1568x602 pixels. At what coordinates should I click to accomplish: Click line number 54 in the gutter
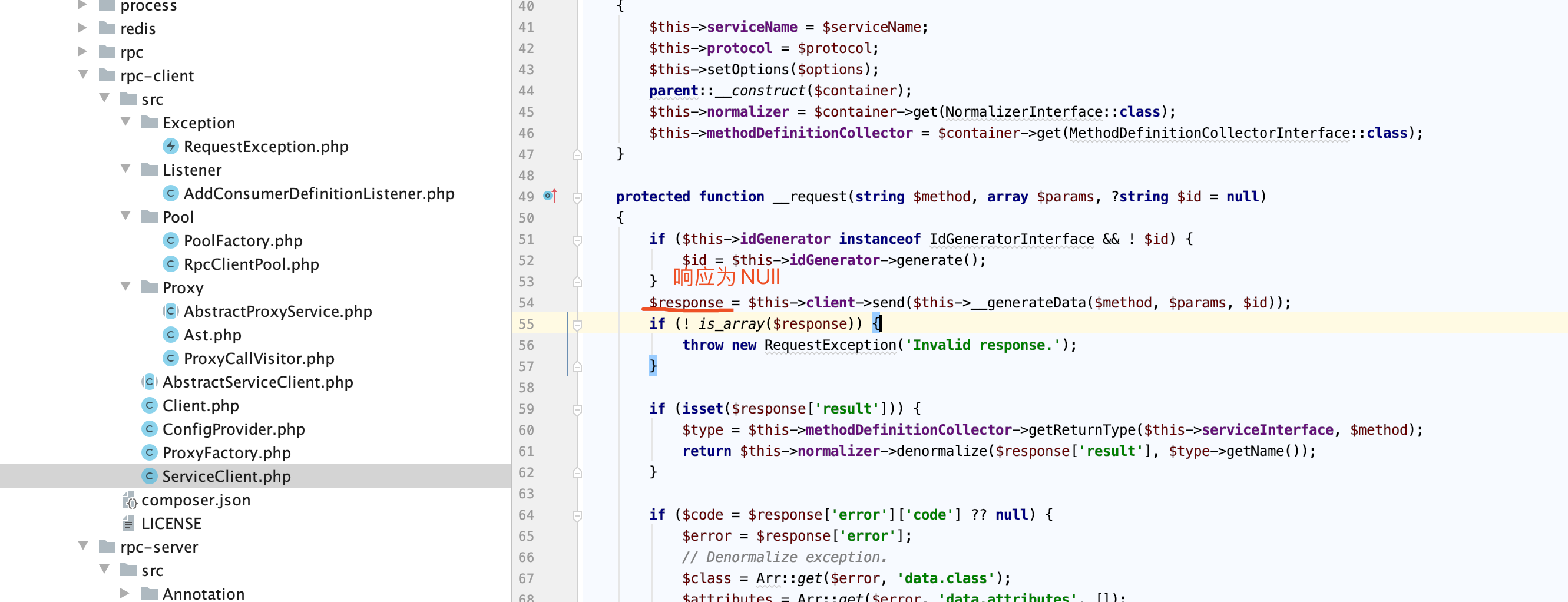[526, 303]
